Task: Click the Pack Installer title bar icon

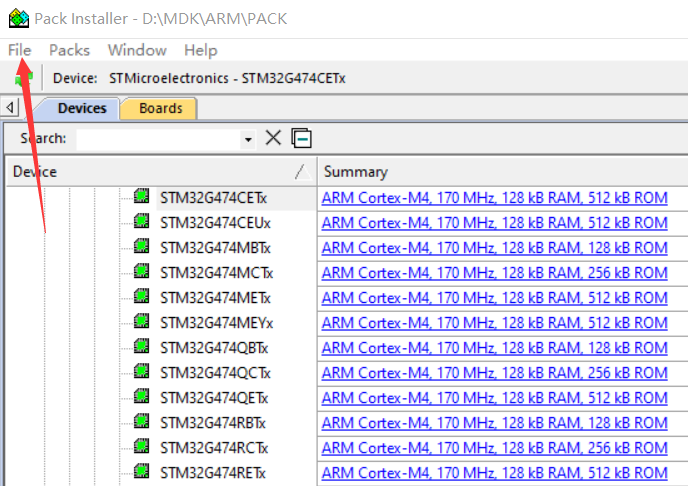Action: tap(19, 18)
